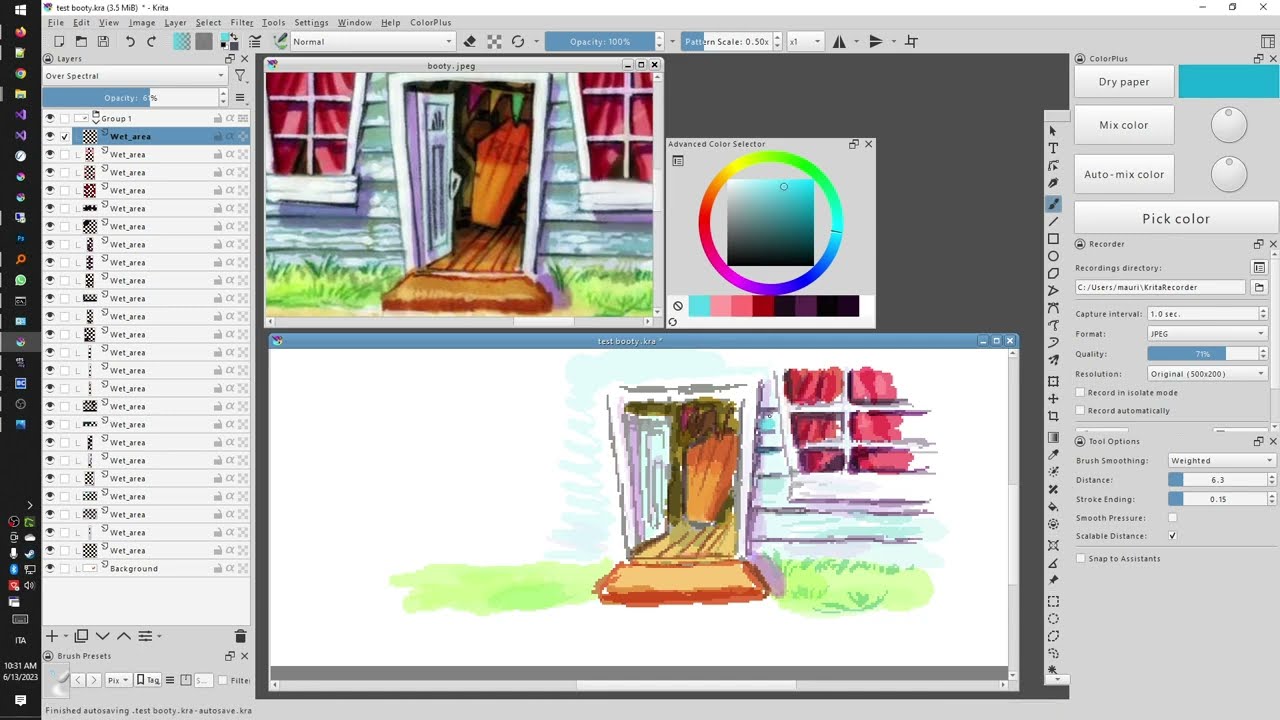
Task: Open the File menu
Action: 56,22
